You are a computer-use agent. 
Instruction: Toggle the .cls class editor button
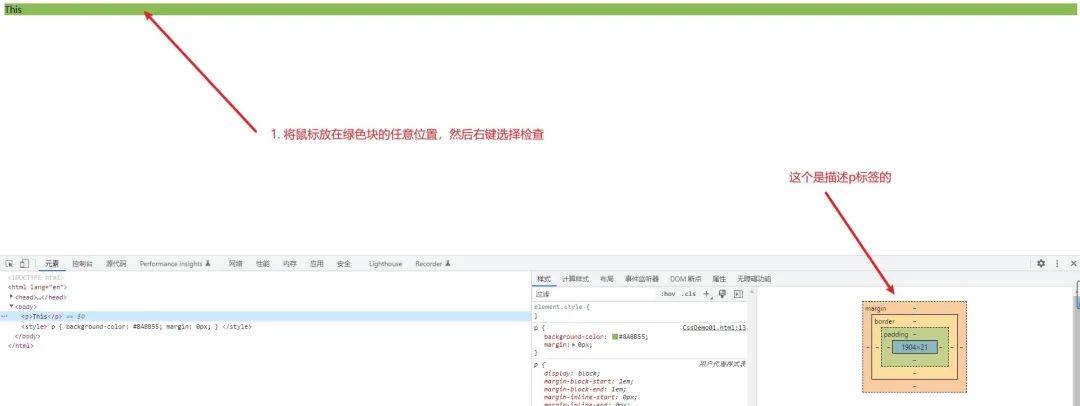click(689, 294)
